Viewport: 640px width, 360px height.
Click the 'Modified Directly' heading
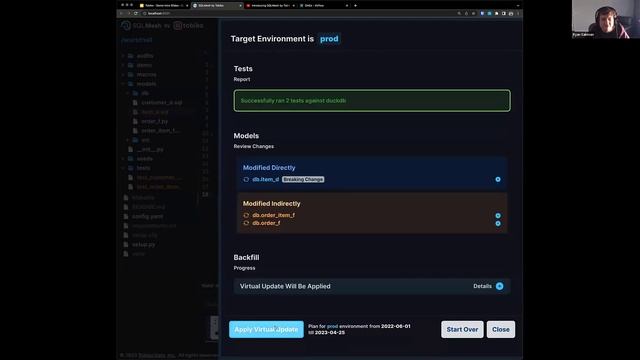(x=269, y=168)
